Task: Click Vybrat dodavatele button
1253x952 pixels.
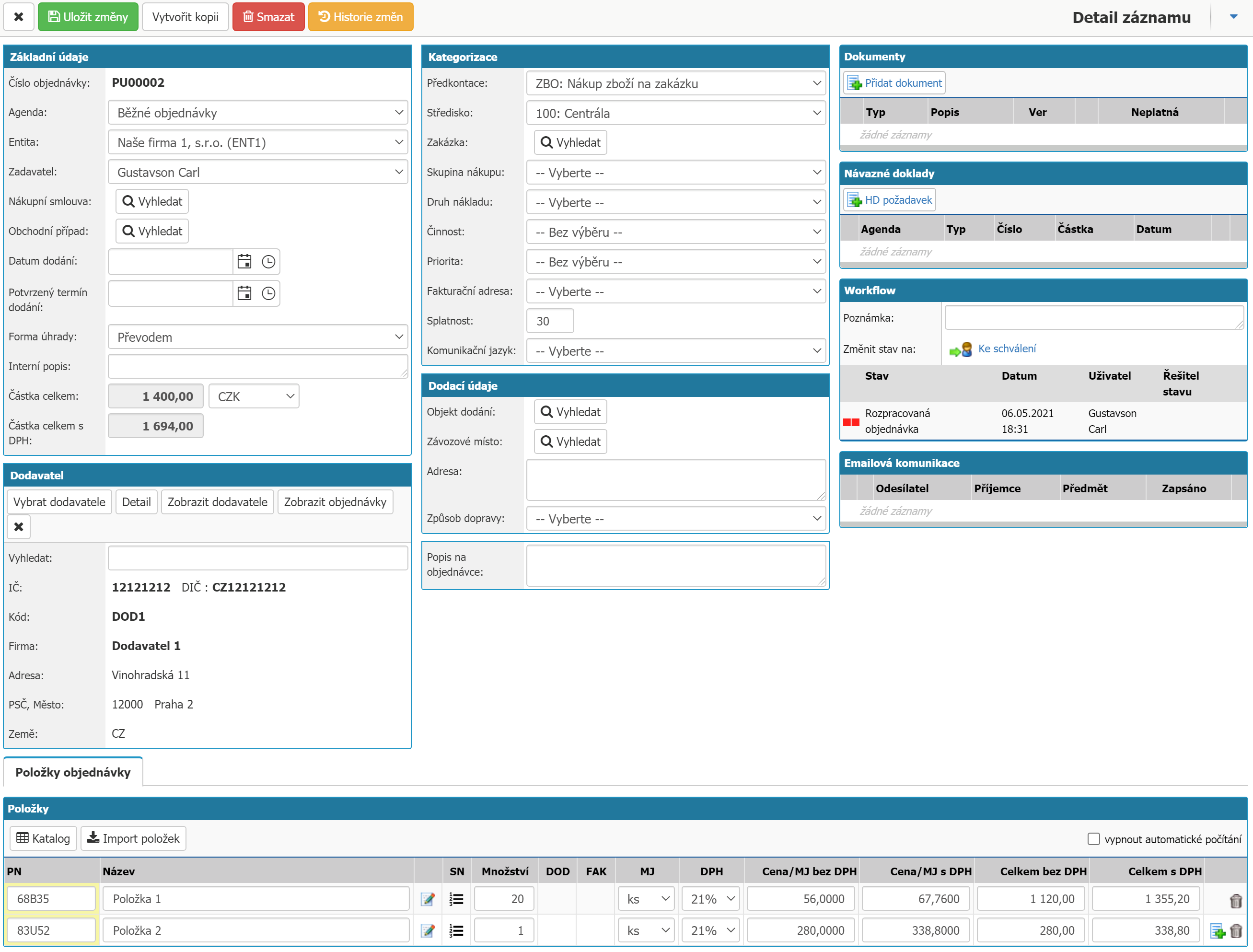Action: (x=59, y=502)
